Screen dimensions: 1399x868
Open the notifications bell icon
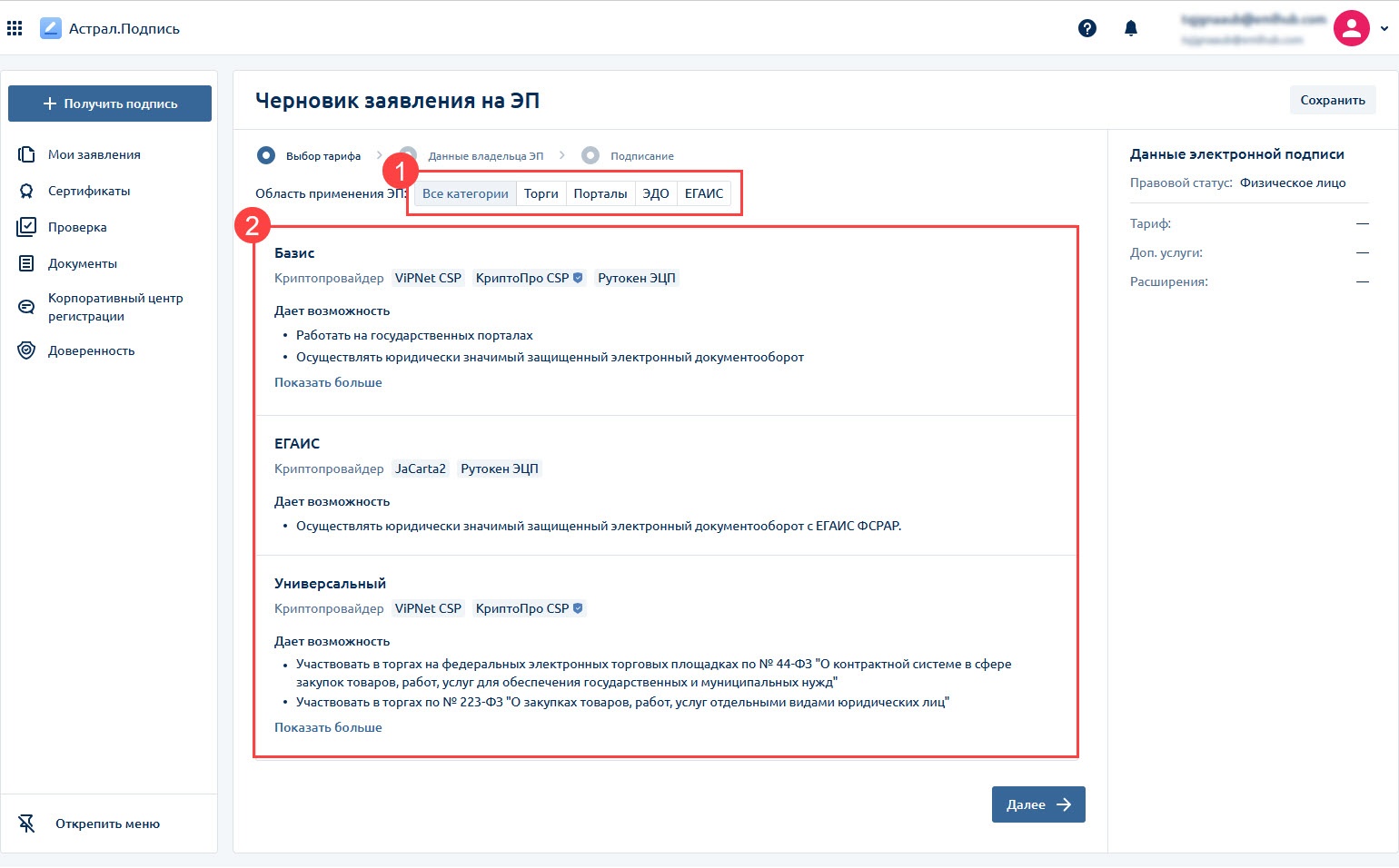point(1131,28)
